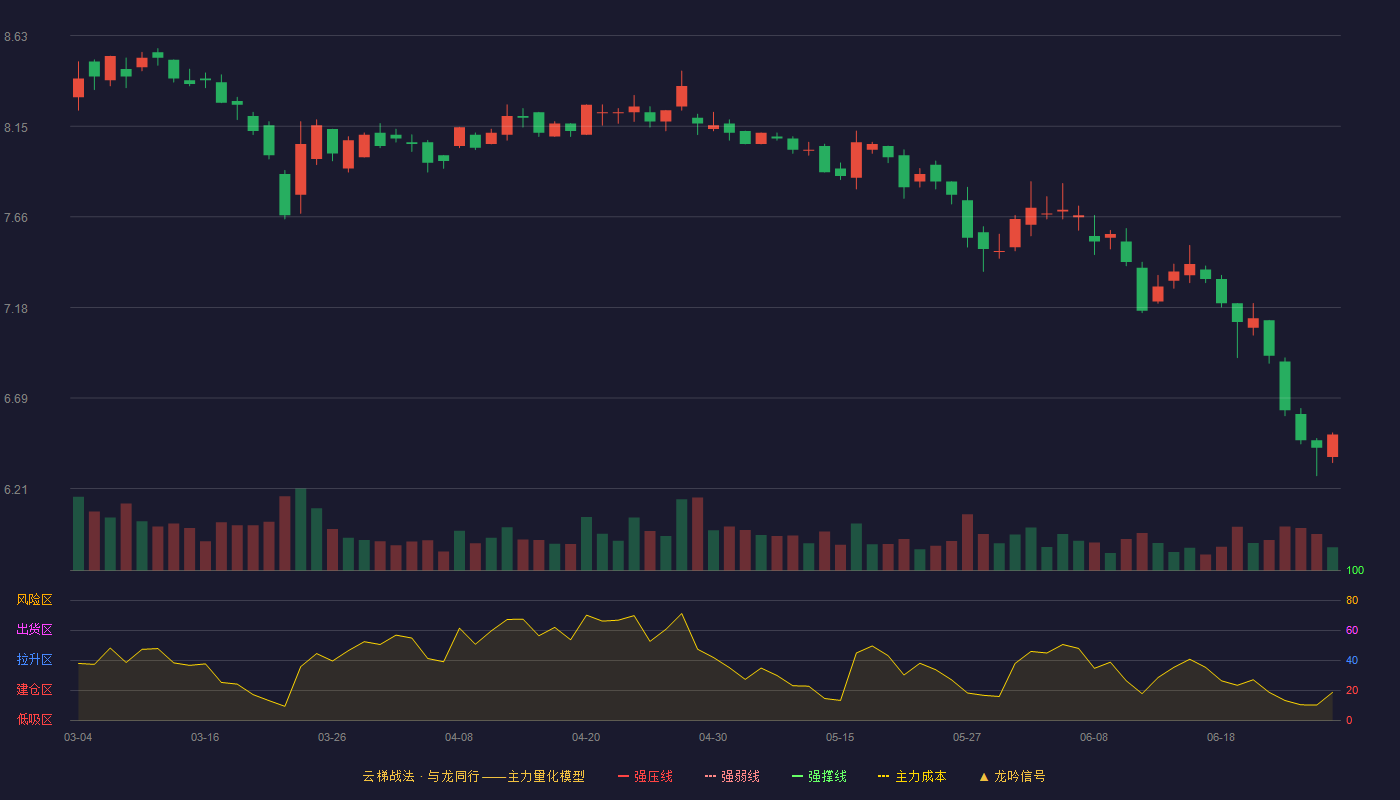This screenshot has width=1400, height=800.
Task: Click the first red candlestick at 03-04
Action: tap(78, 87)
